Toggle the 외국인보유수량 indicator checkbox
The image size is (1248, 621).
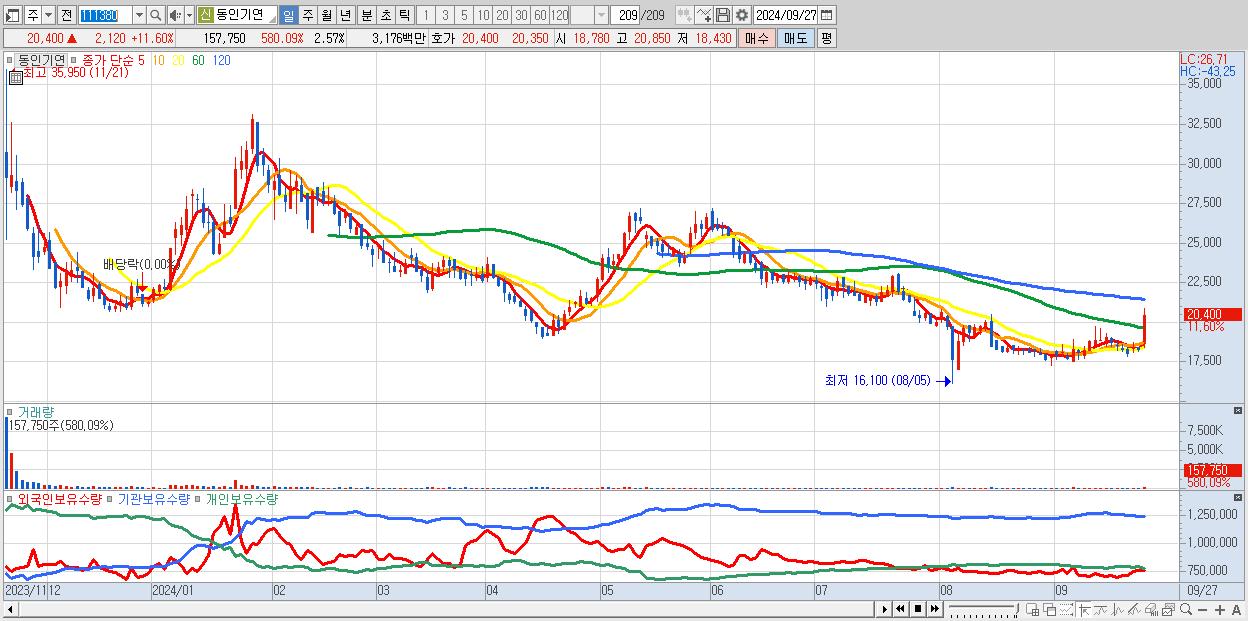click(x=10, y=498)
